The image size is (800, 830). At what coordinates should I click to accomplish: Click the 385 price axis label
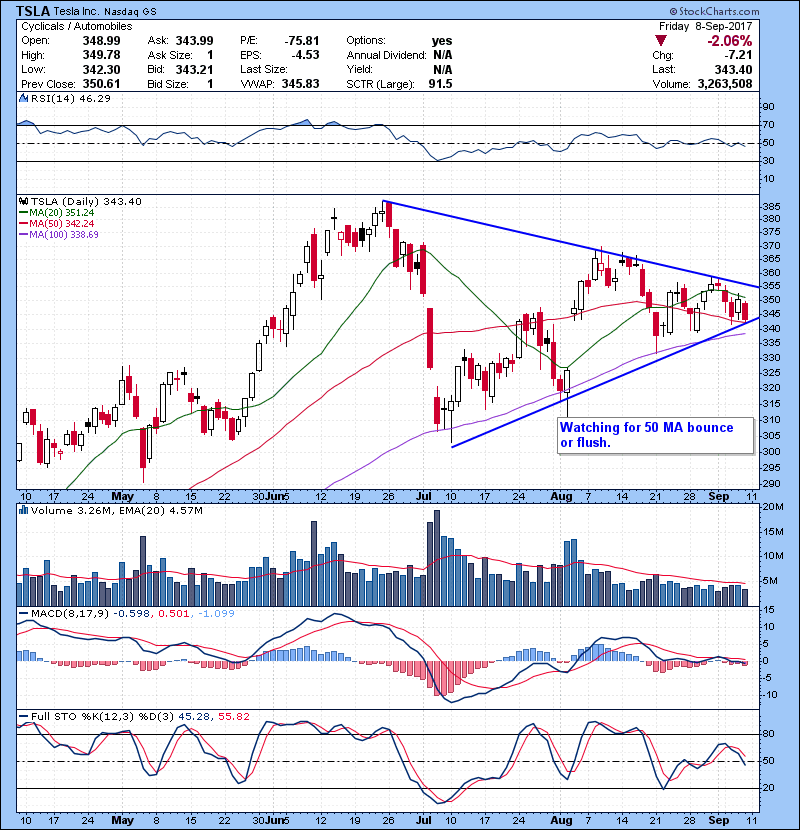771,206
